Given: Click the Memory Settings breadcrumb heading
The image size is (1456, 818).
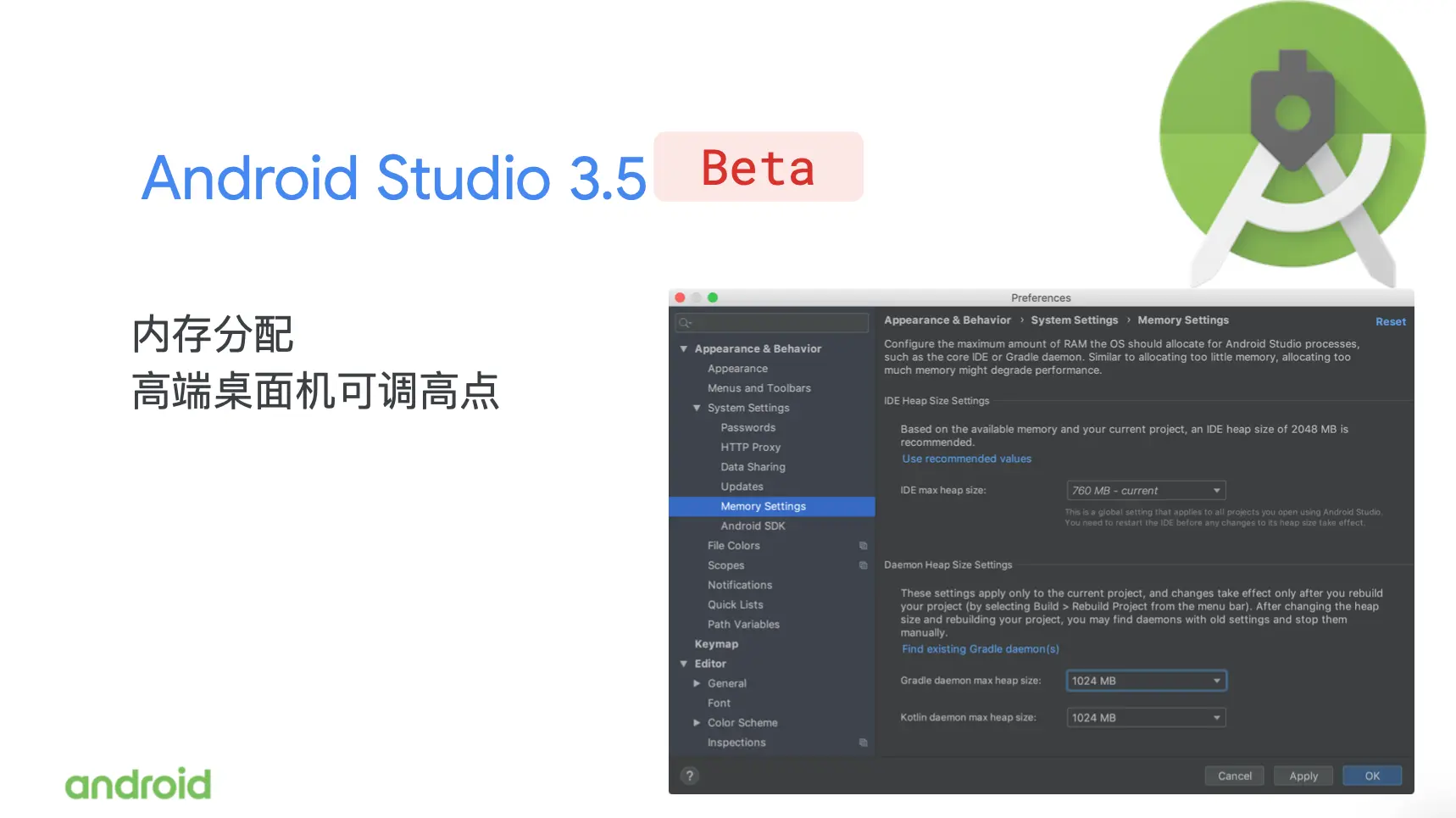Looking at the screenshot, I should tap(1182, 320).
